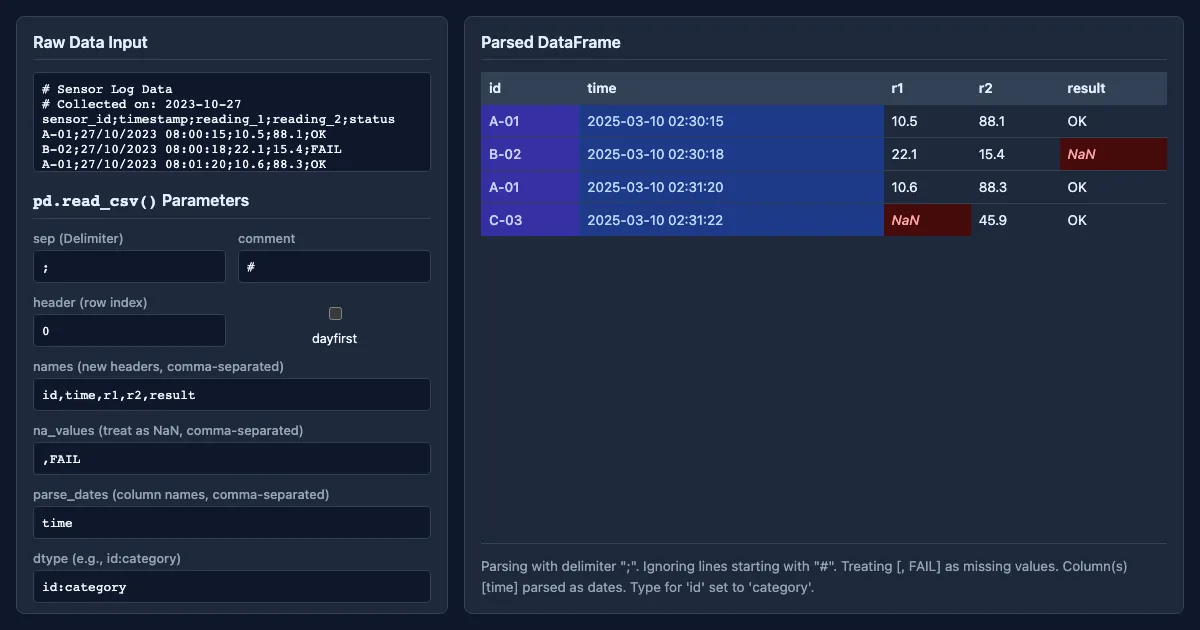Click the 'r2' column header
The image size is (1200, 630).
(1015, 88)
